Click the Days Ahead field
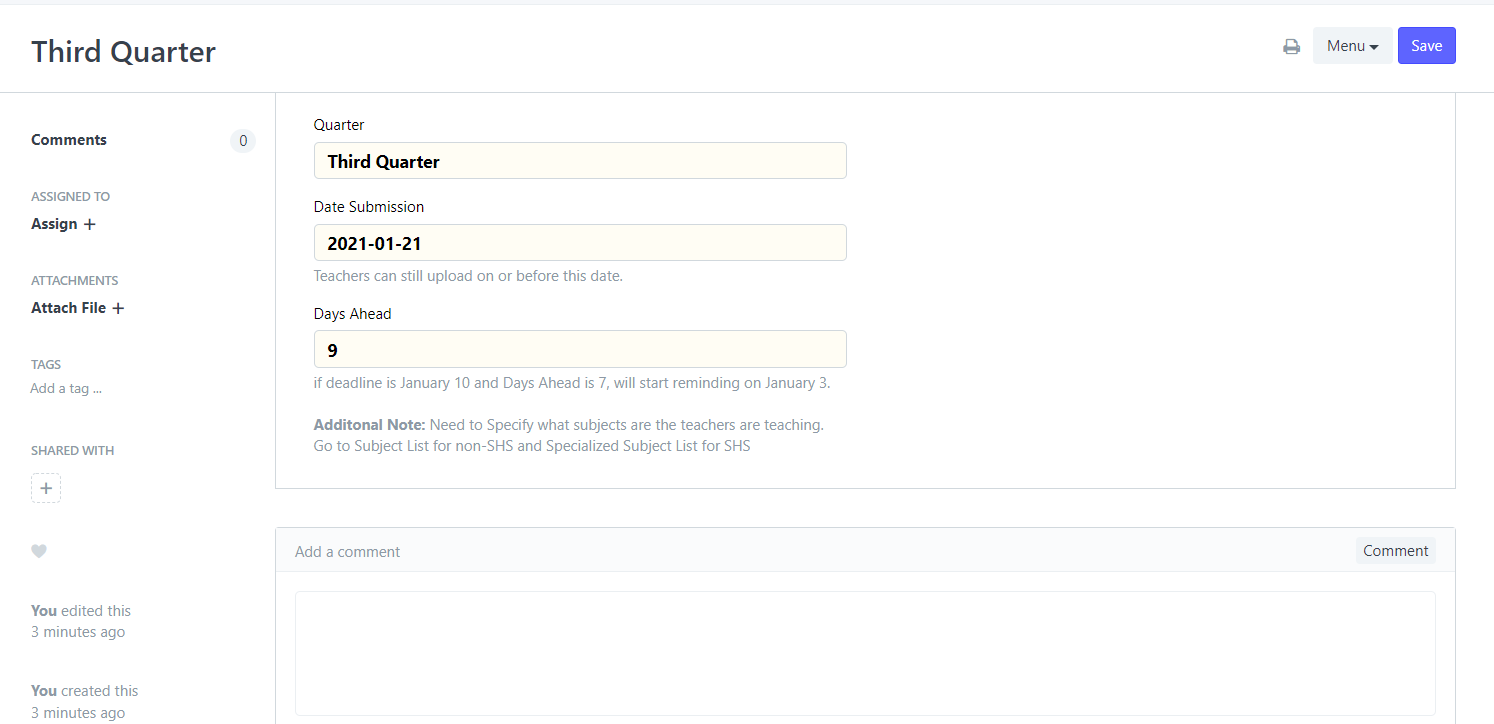1494x724 pixels. click(x=580, y=349)
